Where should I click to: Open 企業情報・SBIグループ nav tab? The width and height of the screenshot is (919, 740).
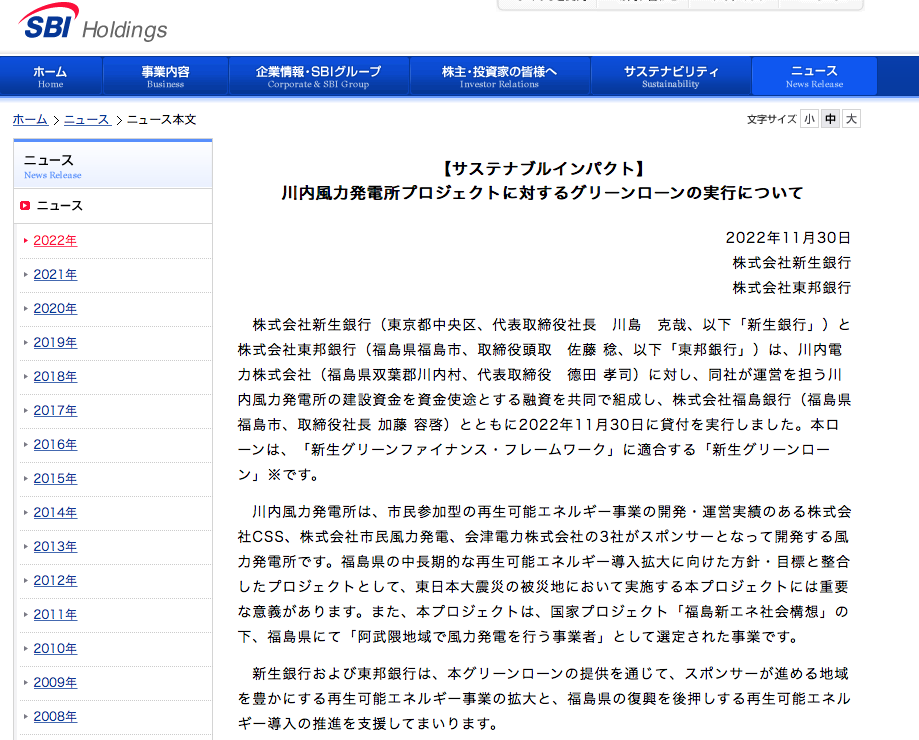(x=318, y=76)
